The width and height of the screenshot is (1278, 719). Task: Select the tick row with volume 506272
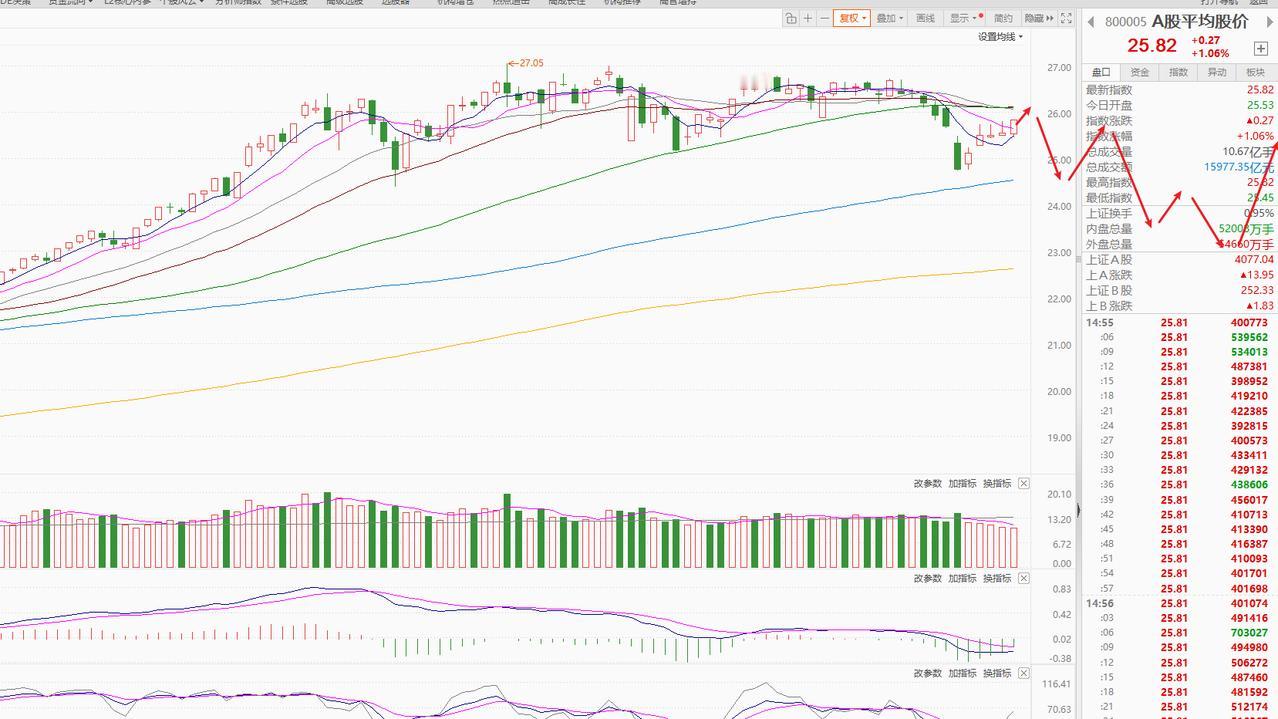pos(1180,663)
